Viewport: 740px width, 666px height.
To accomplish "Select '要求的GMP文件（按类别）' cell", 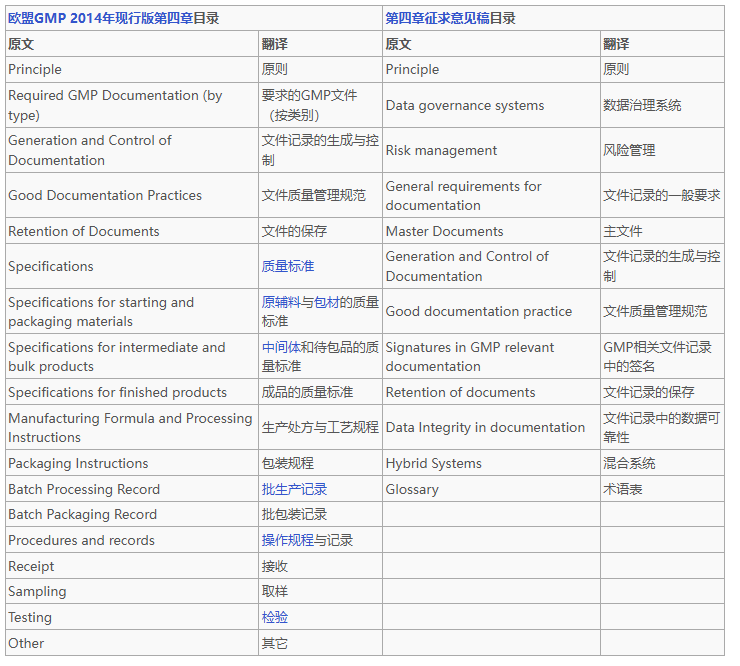I will tap(320, 105).
